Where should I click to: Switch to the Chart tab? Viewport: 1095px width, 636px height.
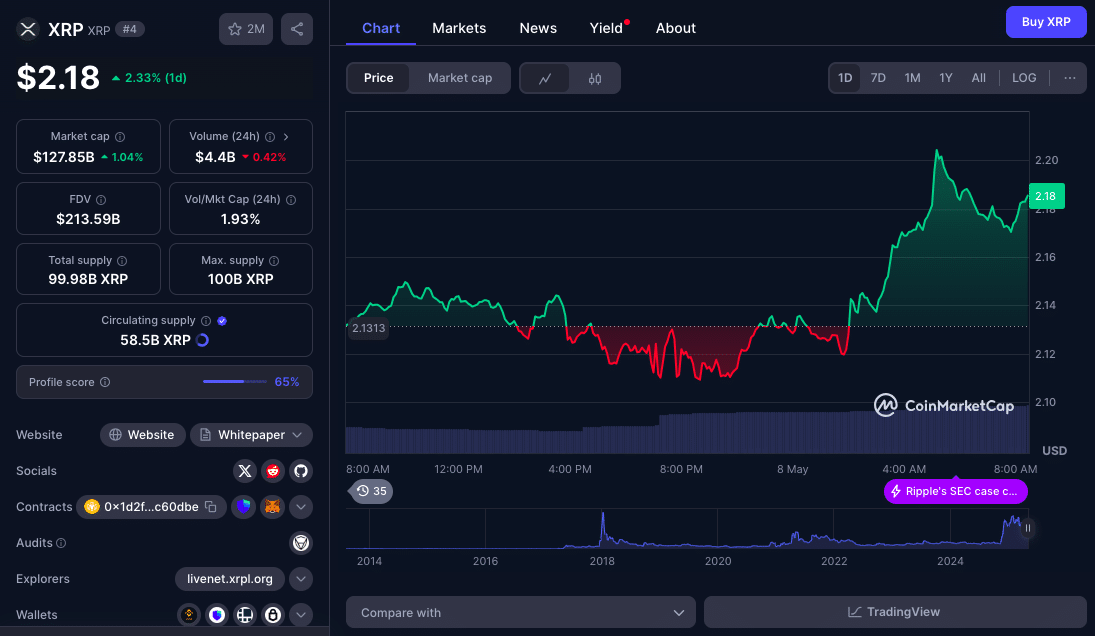coord(381,29)
